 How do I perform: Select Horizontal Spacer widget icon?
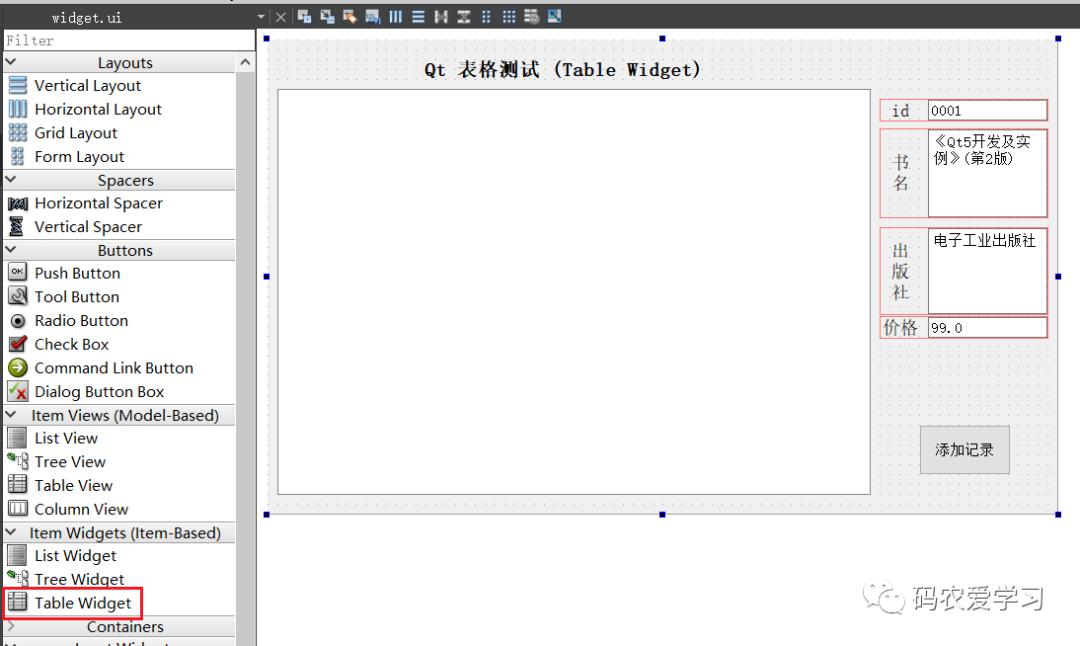pos(18,203)
